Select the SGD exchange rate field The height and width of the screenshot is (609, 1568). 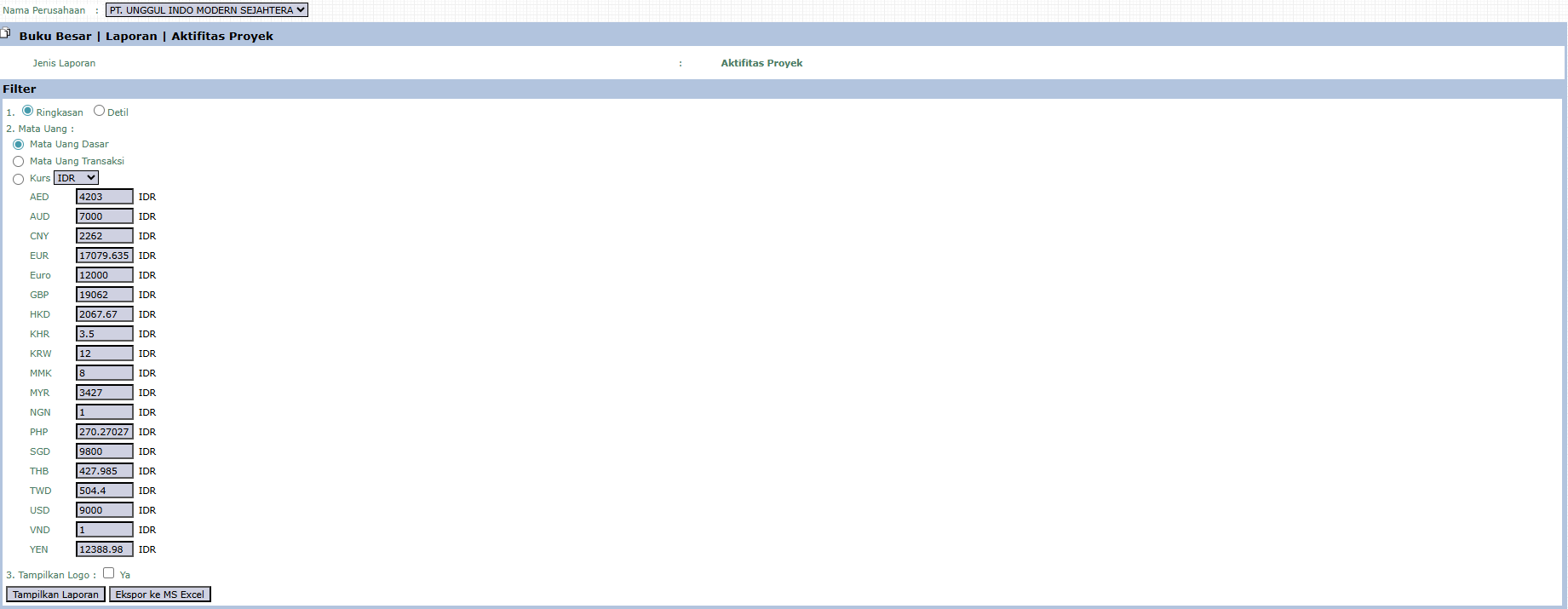(x=104, y=451)
